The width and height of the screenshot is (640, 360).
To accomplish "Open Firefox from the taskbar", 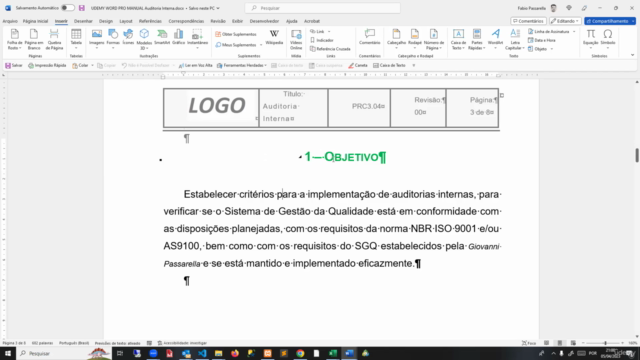I will (x=235, y=353).
